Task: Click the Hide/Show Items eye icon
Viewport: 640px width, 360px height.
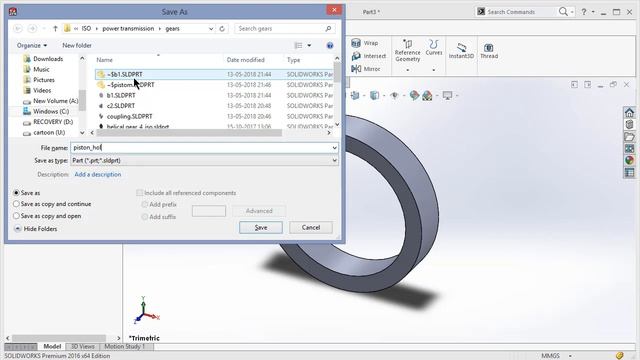Action: (394, 96)
